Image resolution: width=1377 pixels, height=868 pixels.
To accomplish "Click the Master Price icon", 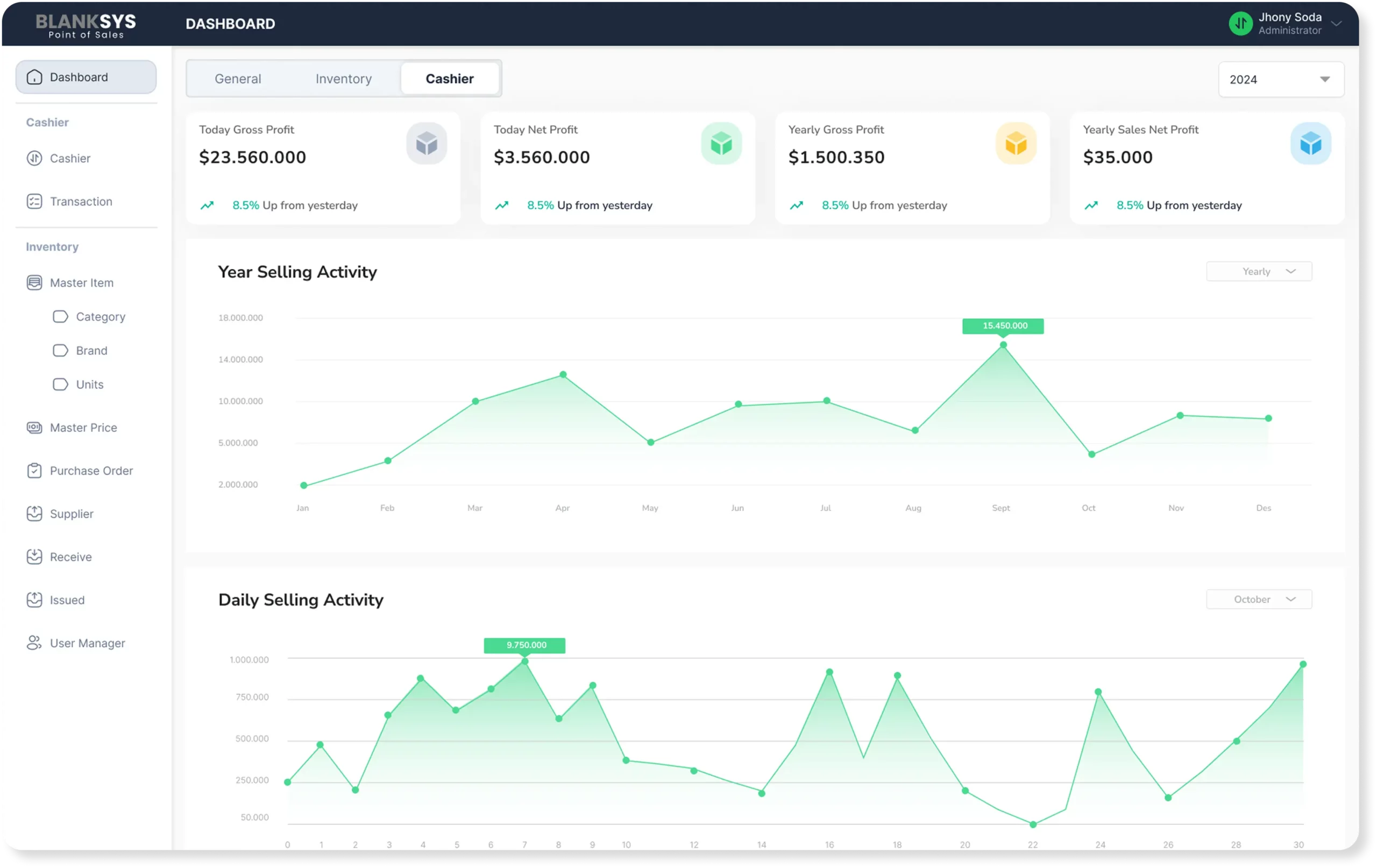I will click(34, 428).
